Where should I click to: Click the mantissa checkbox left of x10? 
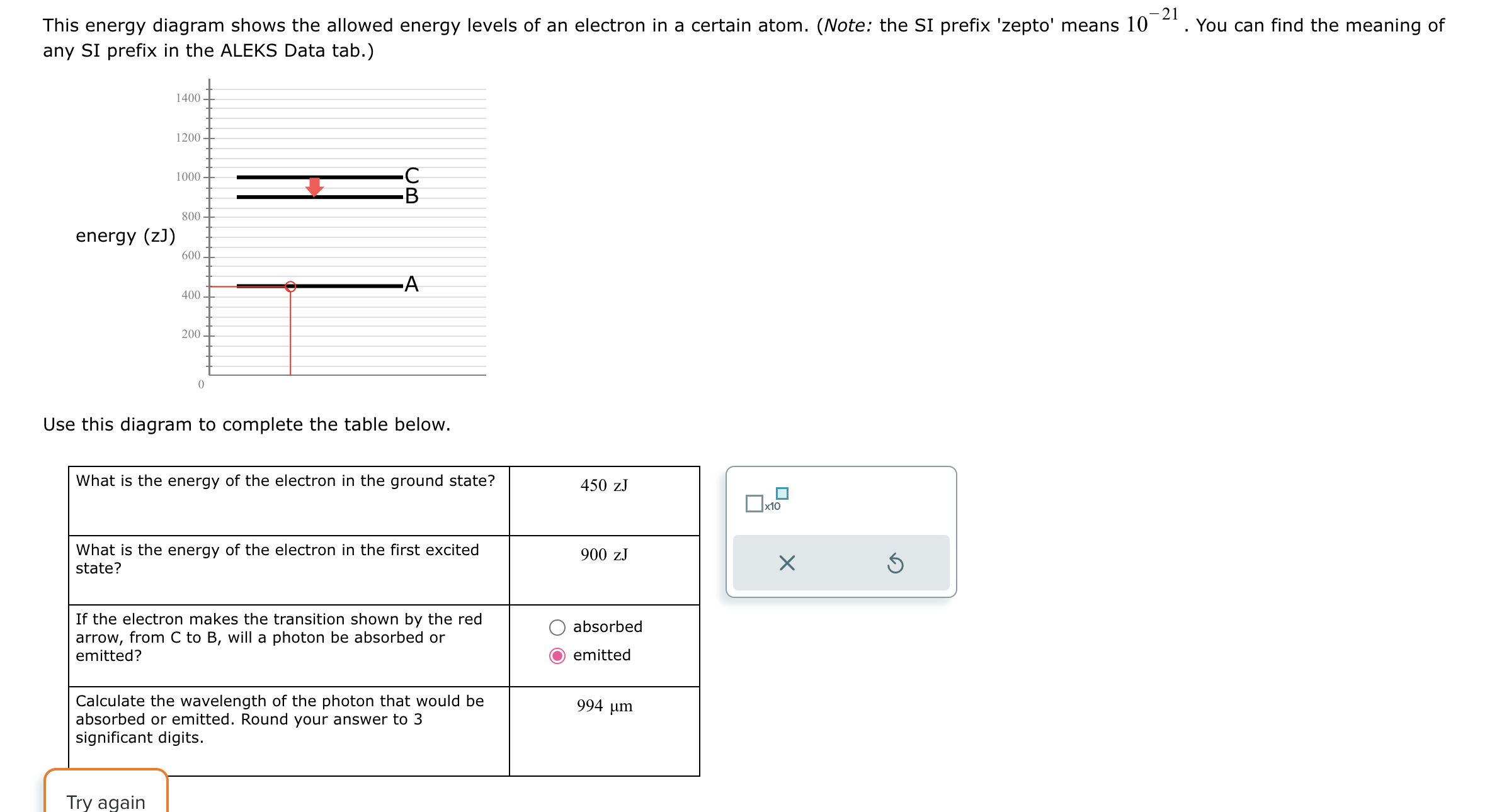(754, 504)
